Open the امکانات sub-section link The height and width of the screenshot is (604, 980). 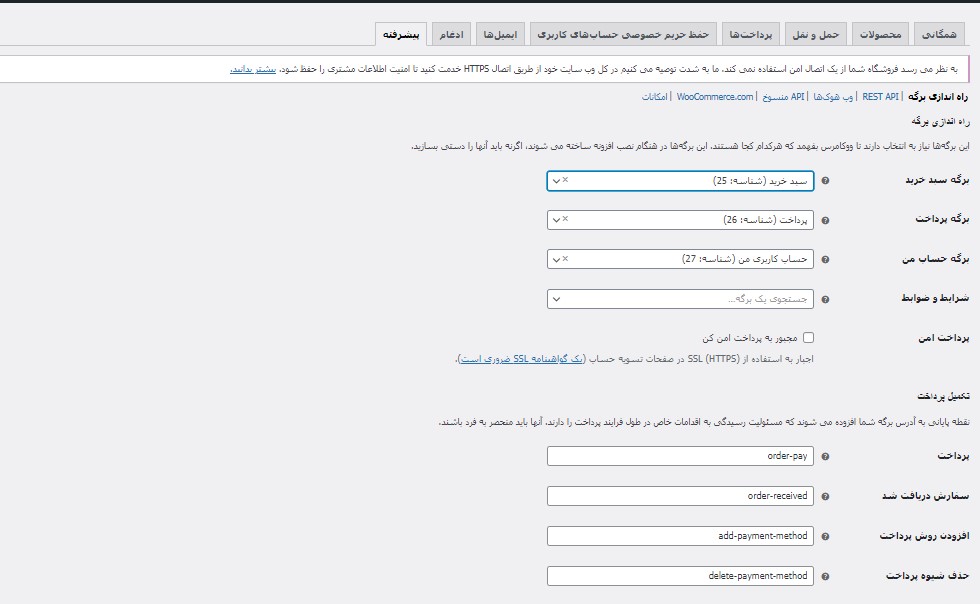[654, 97]
